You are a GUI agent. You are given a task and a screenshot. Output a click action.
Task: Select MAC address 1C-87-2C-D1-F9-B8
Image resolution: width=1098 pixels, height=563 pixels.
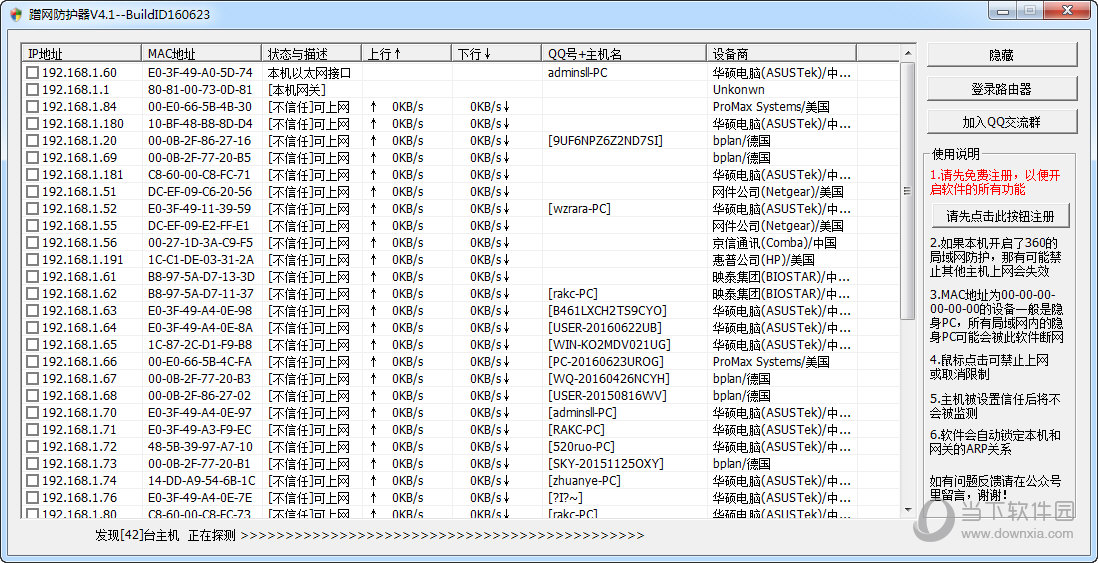(x=200, y=345)
